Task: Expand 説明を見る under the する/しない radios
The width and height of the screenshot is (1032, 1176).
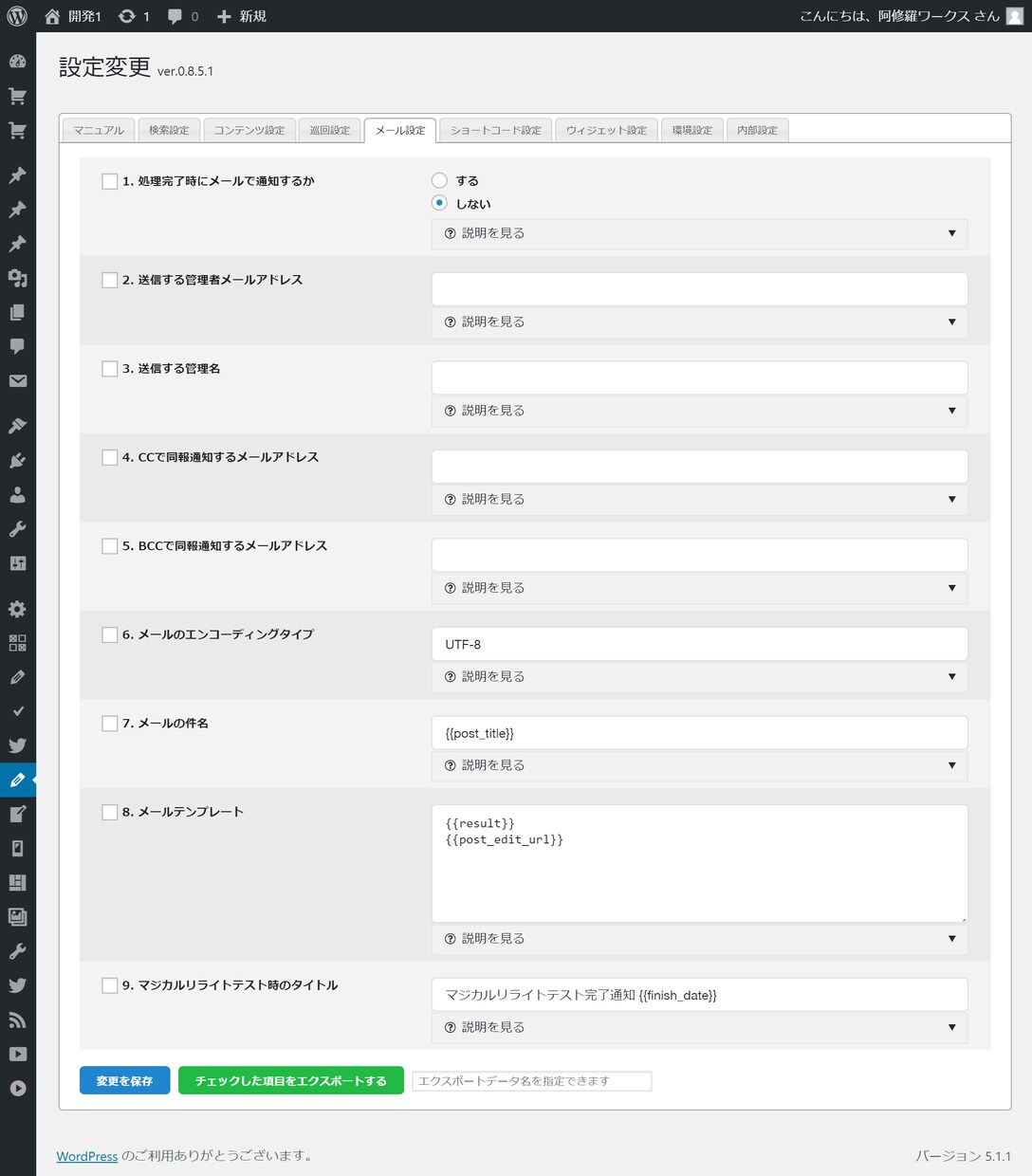Action: [699, 233]
